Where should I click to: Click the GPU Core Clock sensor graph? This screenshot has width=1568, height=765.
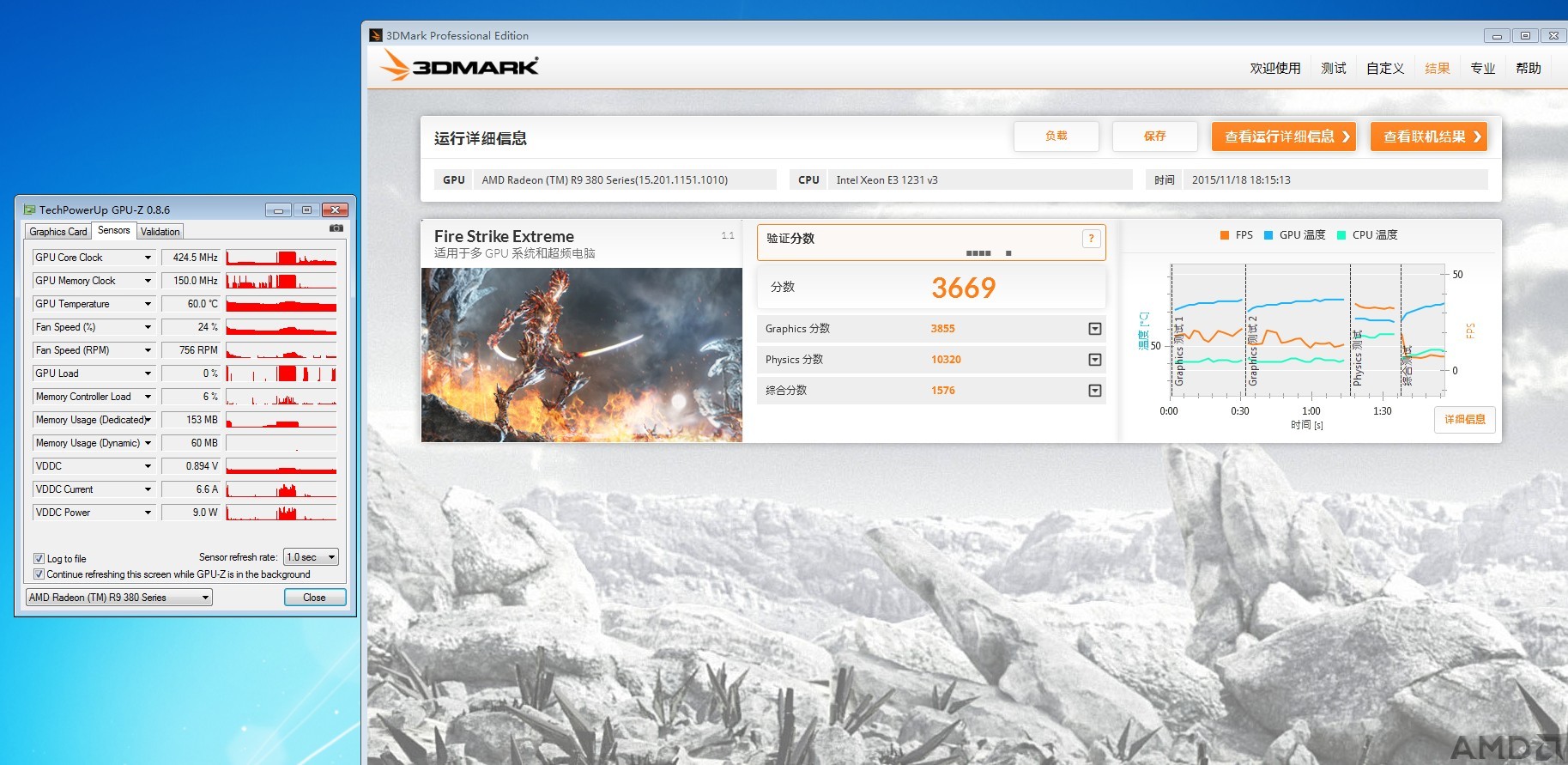(282, 258)
